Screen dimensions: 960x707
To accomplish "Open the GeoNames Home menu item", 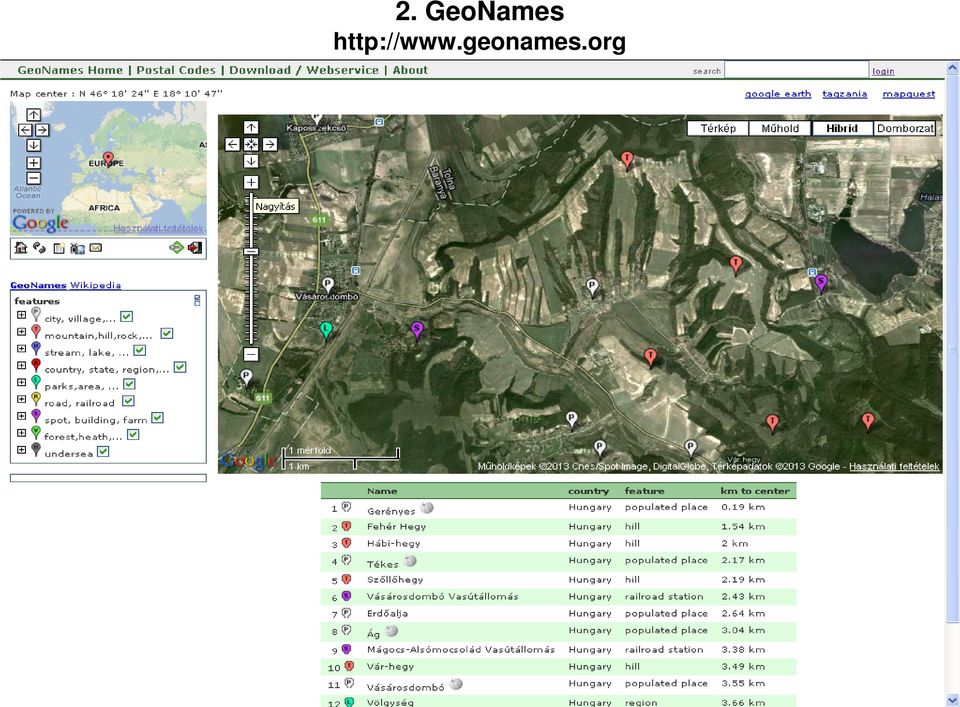I will (x=70, y=70).
